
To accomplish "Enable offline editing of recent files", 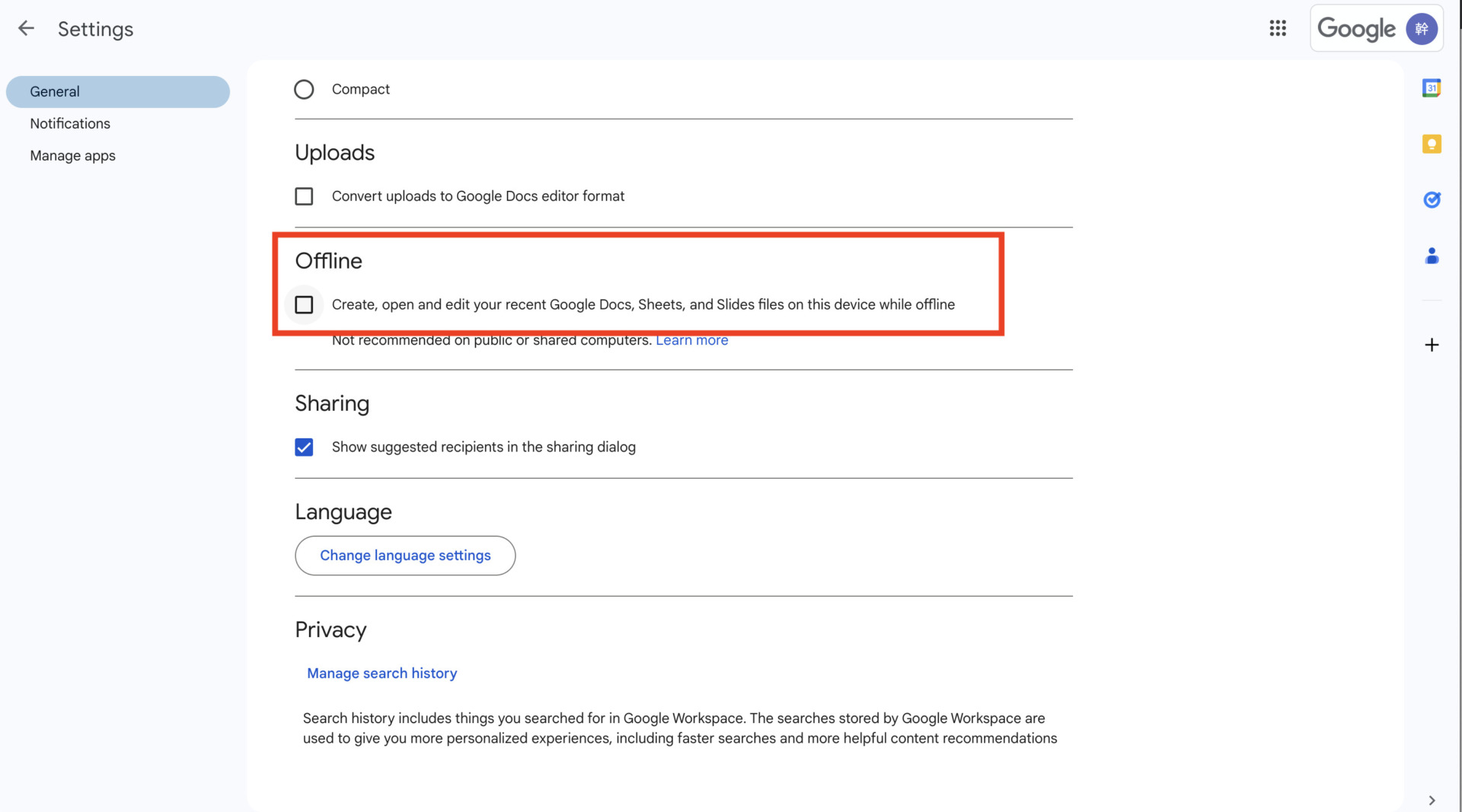I will pos(304,304).
